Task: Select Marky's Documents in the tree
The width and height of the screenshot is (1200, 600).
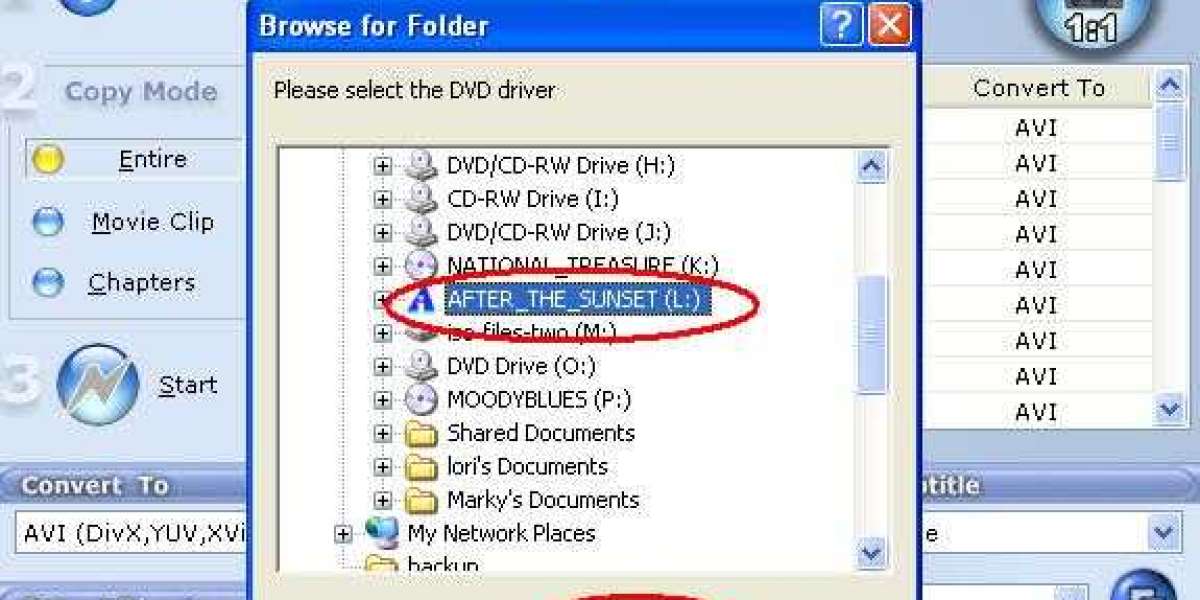Action: coord(543,500)
